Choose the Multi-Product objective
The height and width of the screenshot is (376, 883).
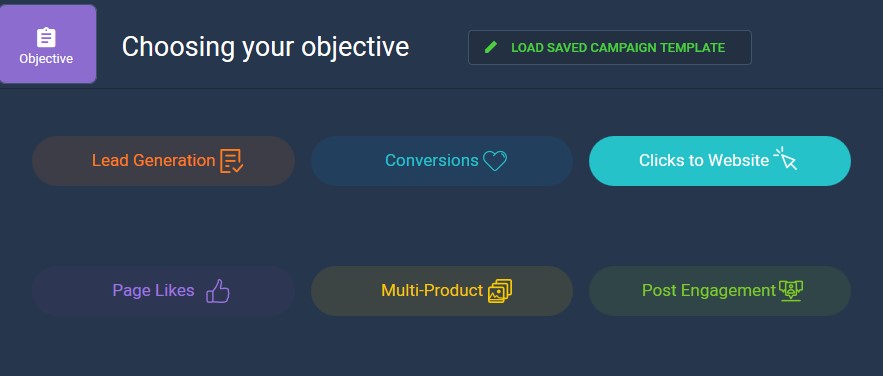pos(442,291)
